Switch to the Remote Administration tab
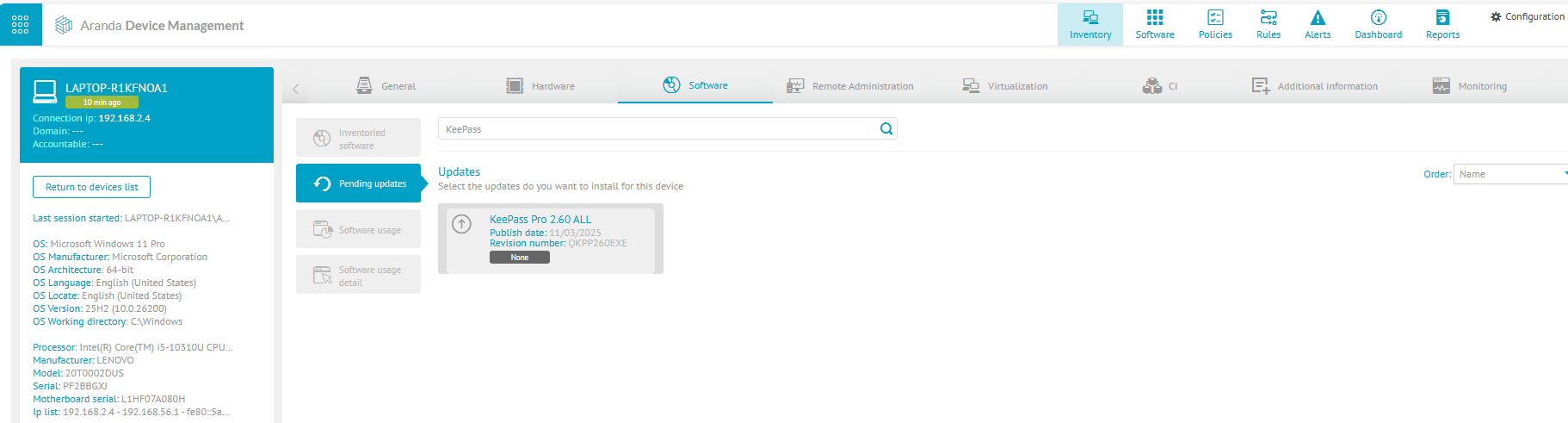Viewport: 1568px width, 423px height. tap(850, 86)
